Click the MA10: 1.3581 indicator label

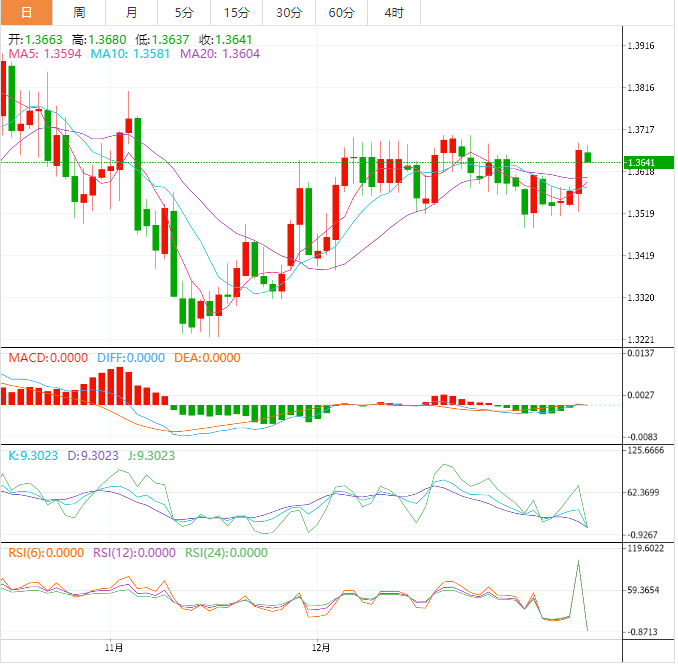point(130,54)
